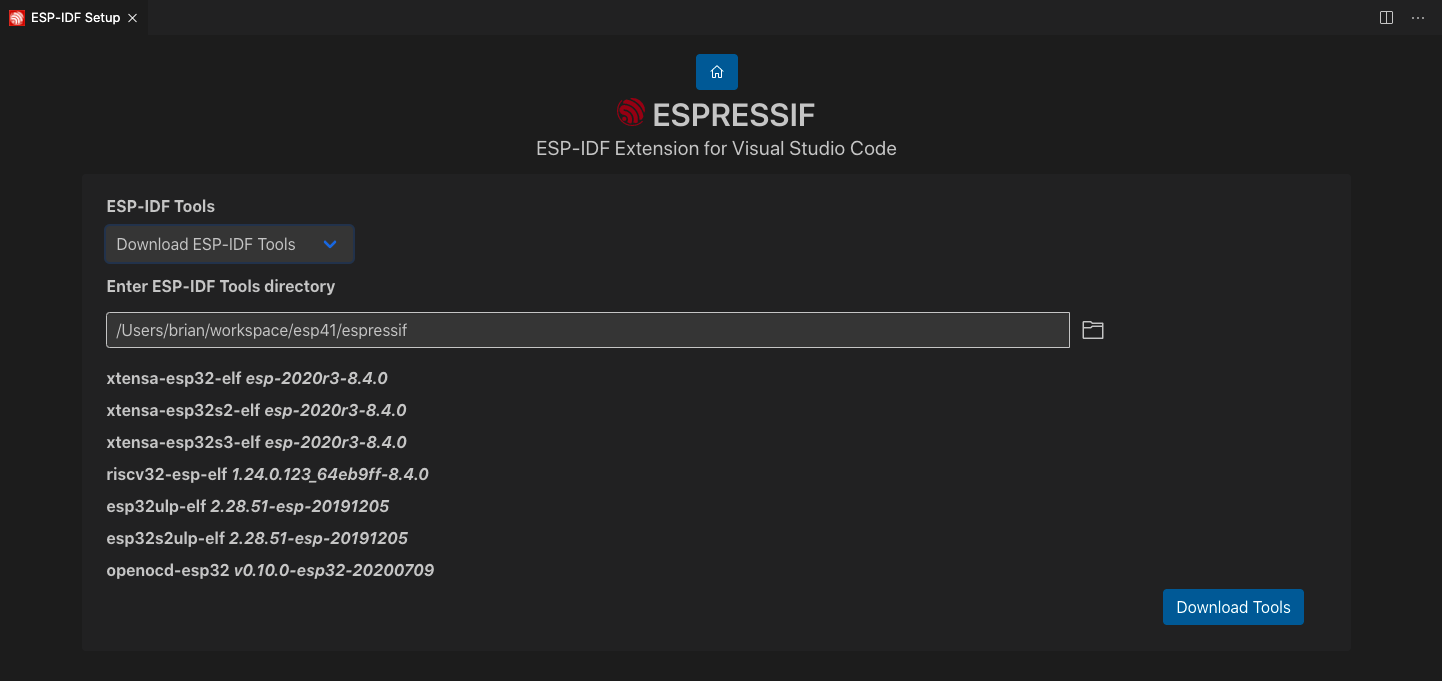Open the More Actions ellipsis menu
This screenshot has width=1442, height=681.
(1418, 17)
